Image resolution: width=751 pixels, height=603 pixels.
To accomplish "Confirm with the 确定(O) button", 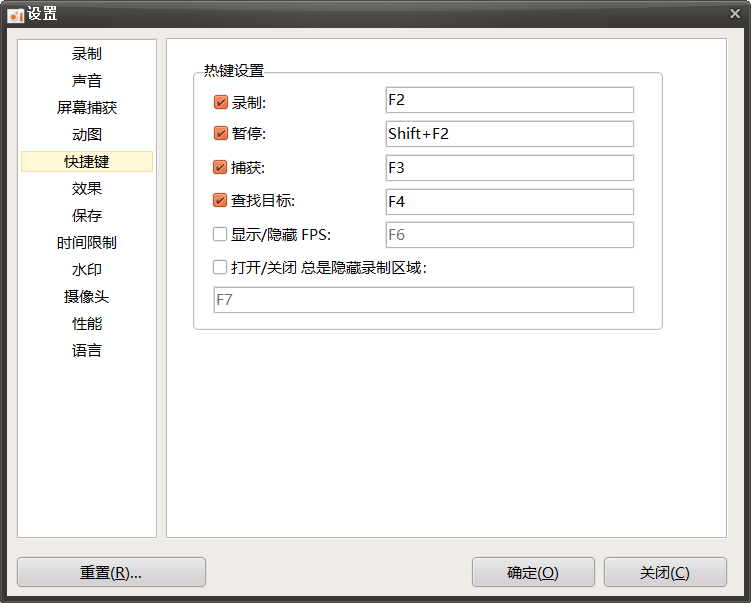I will pyautogui.click(x=533, y=572).
